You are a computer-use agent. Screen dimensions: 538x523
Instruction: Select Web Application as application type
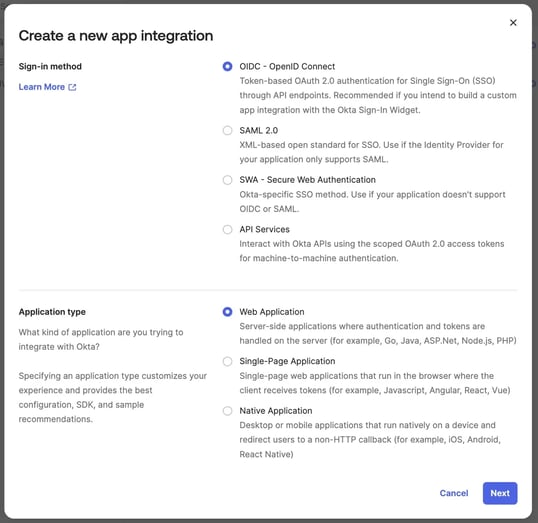click(x=227, y=312)
